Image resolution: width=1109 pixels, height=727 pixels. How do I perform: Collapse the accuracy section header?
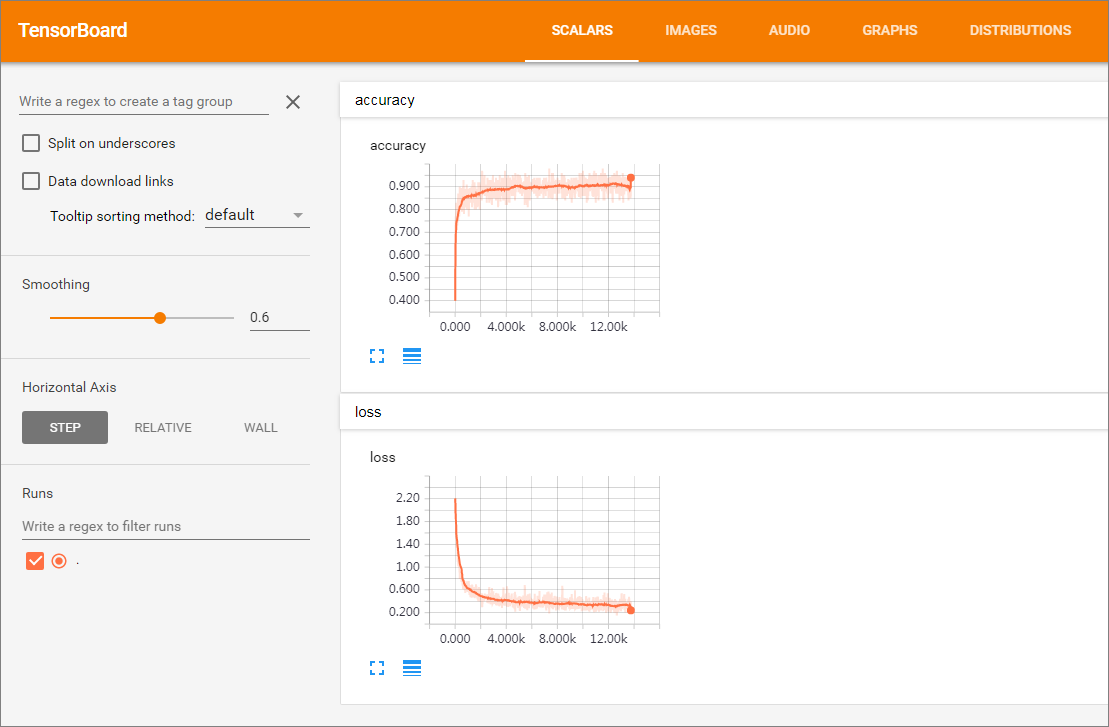point(724,100)
